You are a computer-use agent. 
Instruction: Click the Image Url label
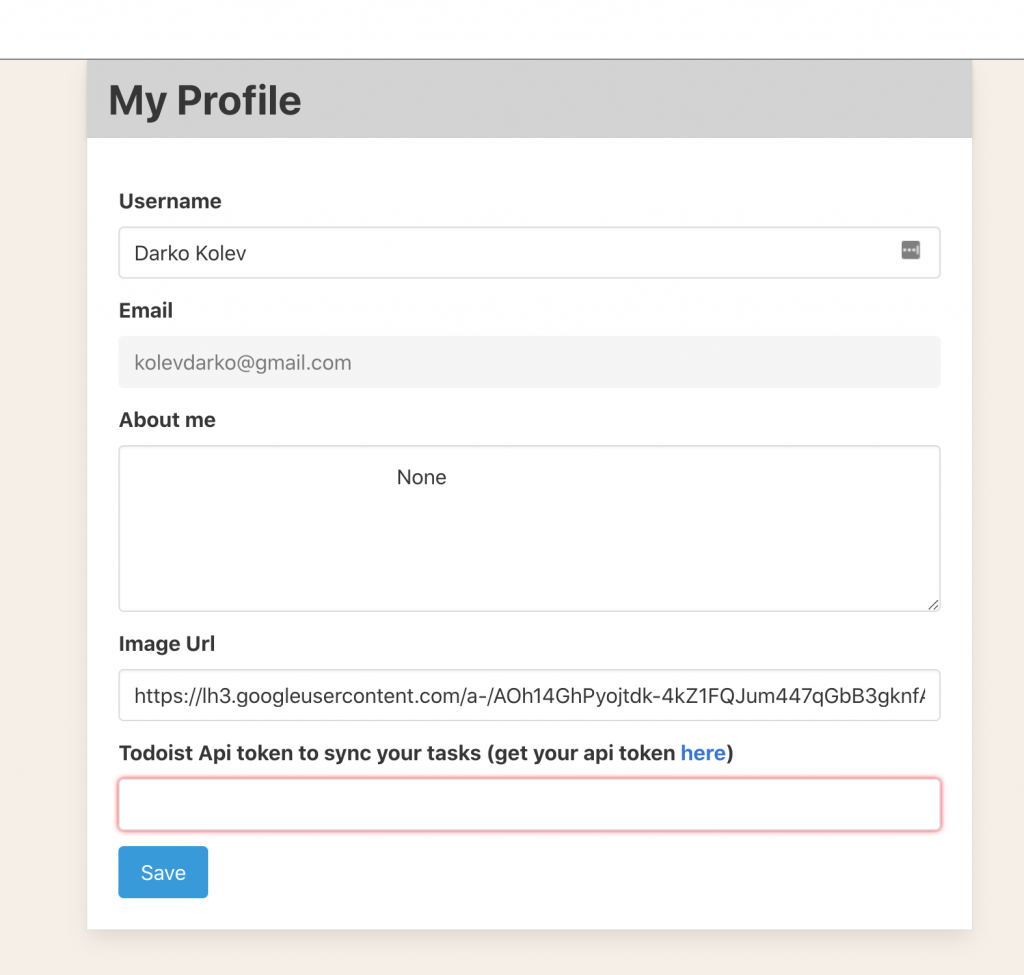pyautogui.click(x=167, y=643)
